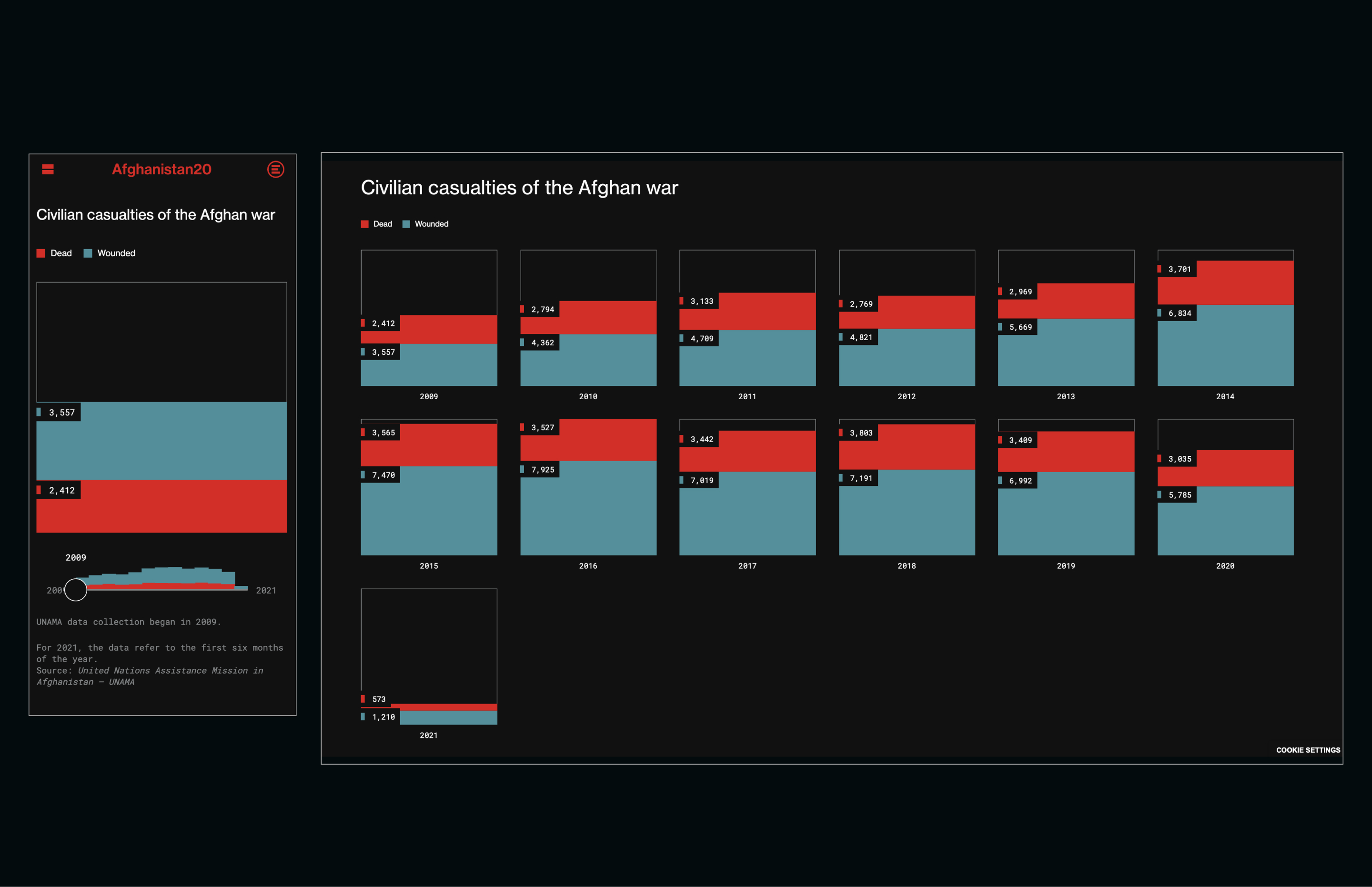Toggle the Dead series in the main chart legend
The width and height of the screenshot is (1372, 887).
pyautogui.click(x=382, y=223)
